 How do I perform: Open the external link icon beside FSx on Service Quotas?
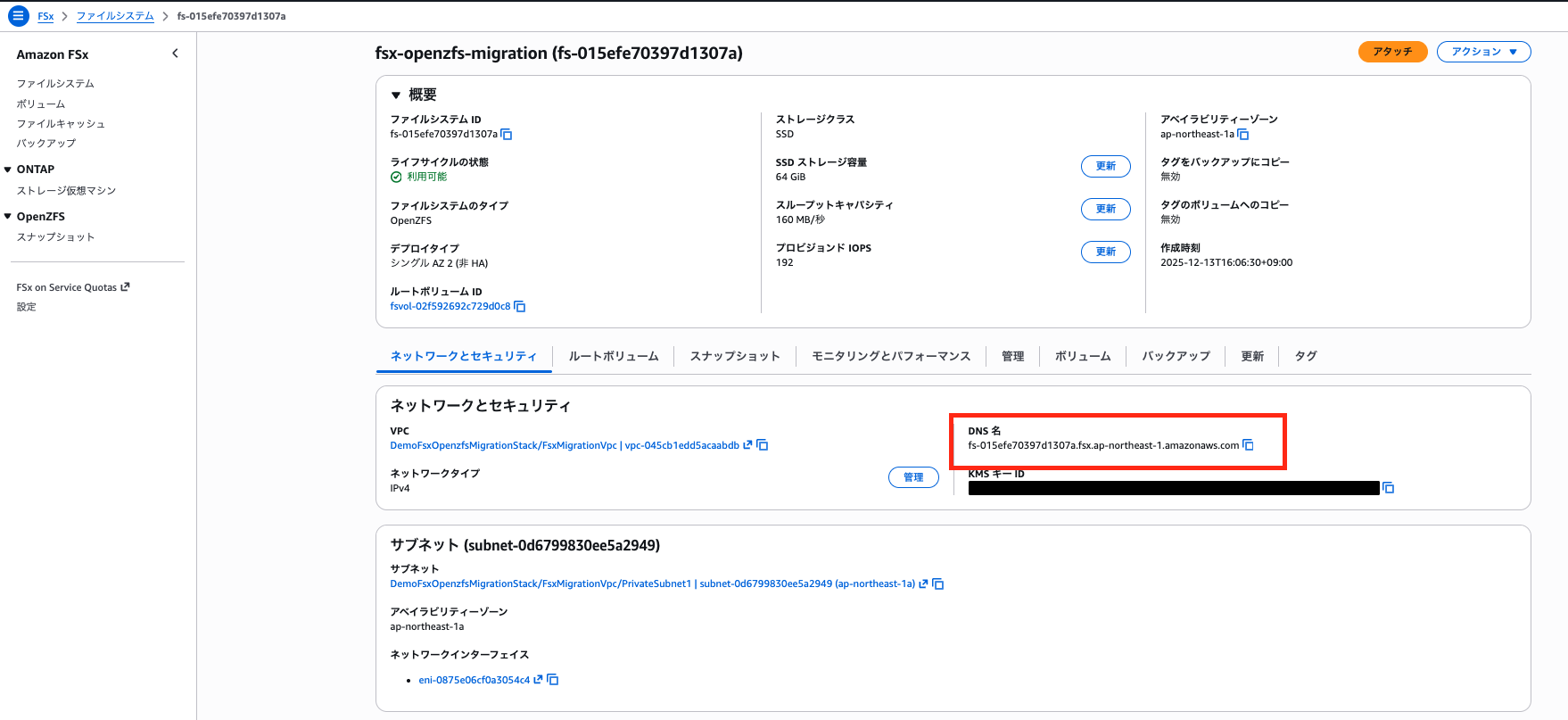click(x=125, y=287)
